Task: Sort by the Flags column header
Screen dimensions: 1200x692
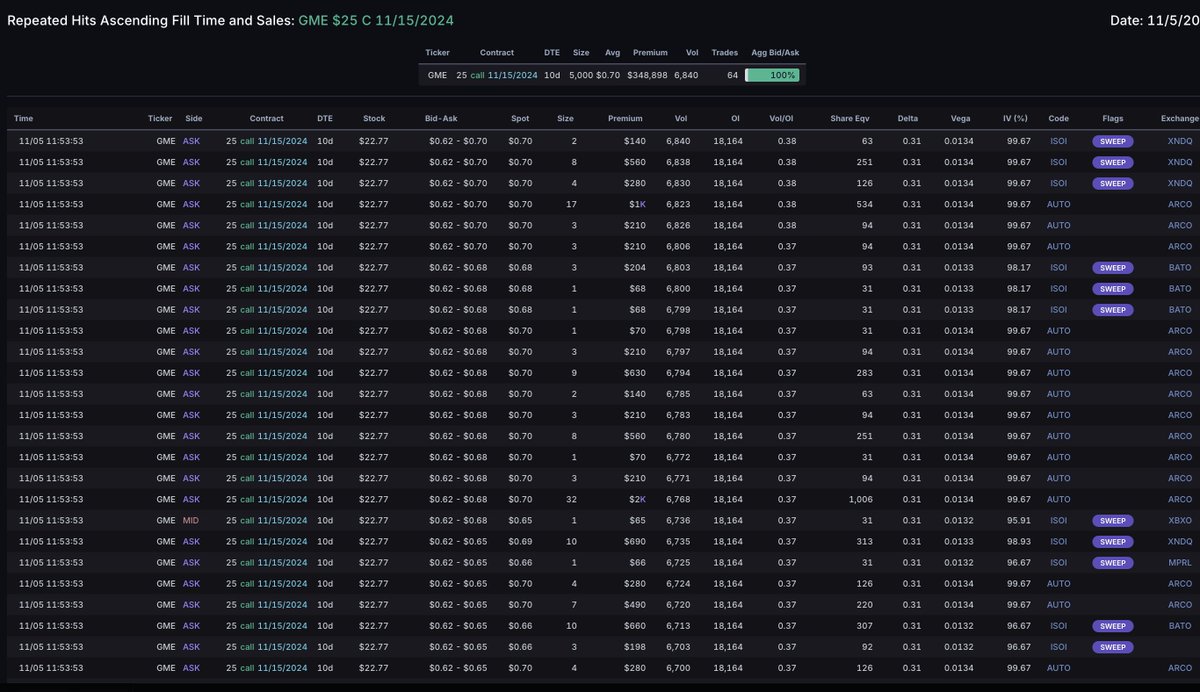Action: click(x=1112, y=119)
